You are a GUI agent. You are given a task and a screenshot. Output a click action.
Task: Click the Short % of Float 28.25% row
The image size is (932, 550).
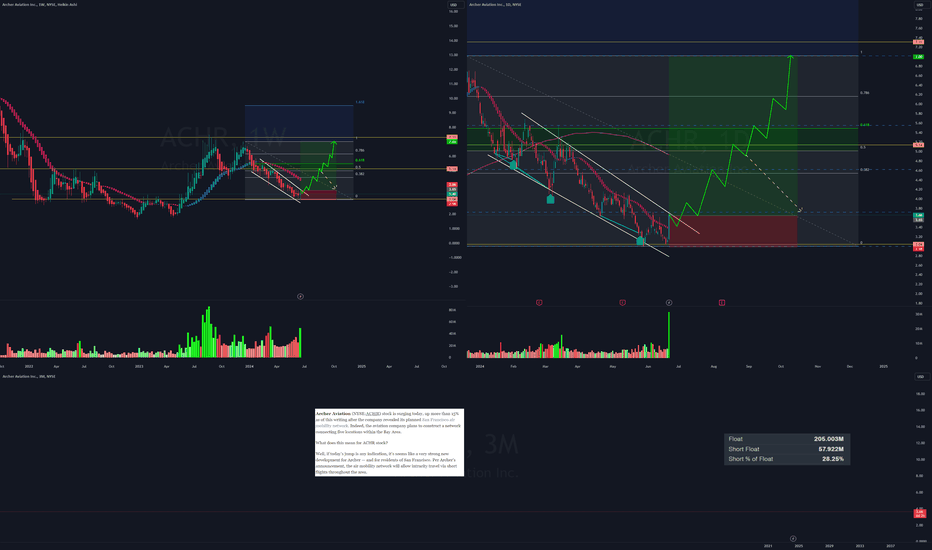pyautogui.click(x=786, y=459)
